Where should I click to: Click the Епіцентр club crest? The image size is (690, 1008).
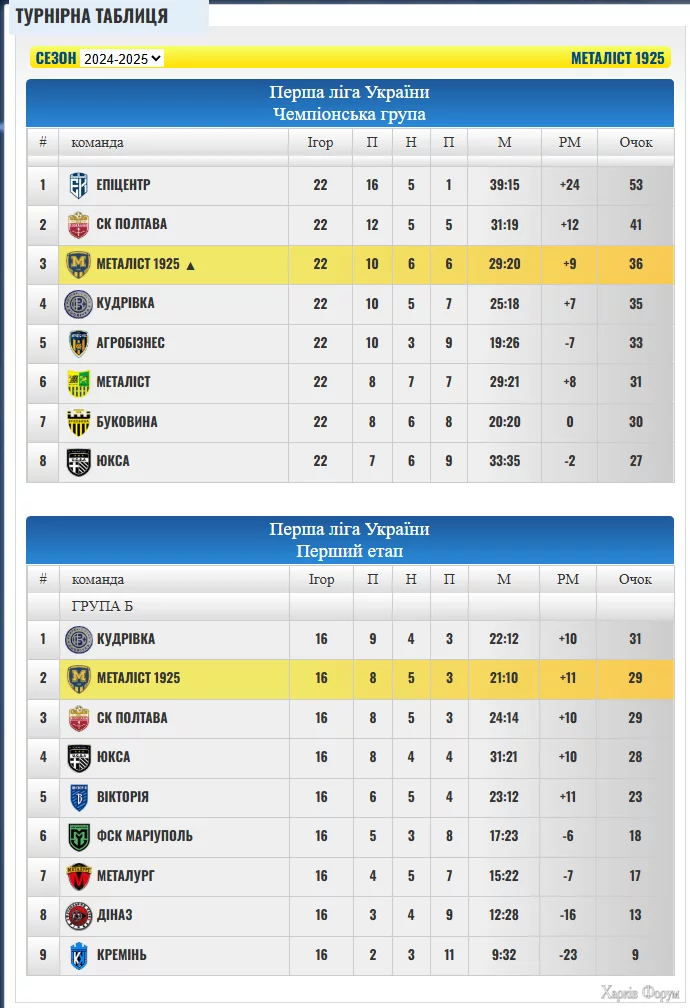click(x=78, y=185)
